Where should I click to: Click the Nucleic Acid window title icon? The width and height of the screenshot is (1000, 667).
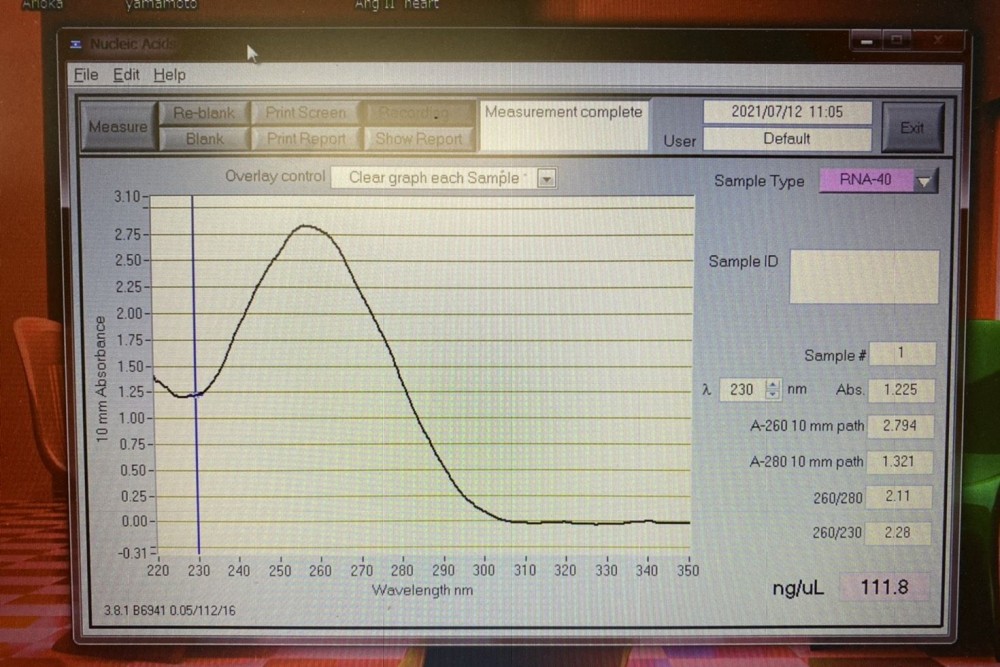click(x=76, y=43)
